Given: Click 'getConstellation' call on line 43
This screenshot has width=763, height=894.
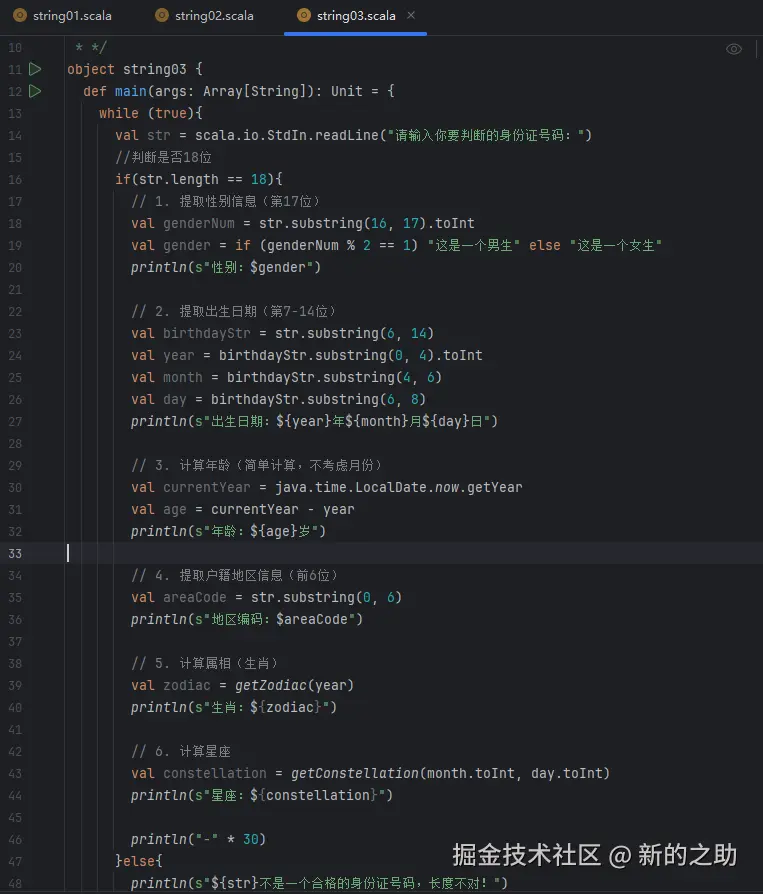Looking at the screenshot, I should coord(355,774).
